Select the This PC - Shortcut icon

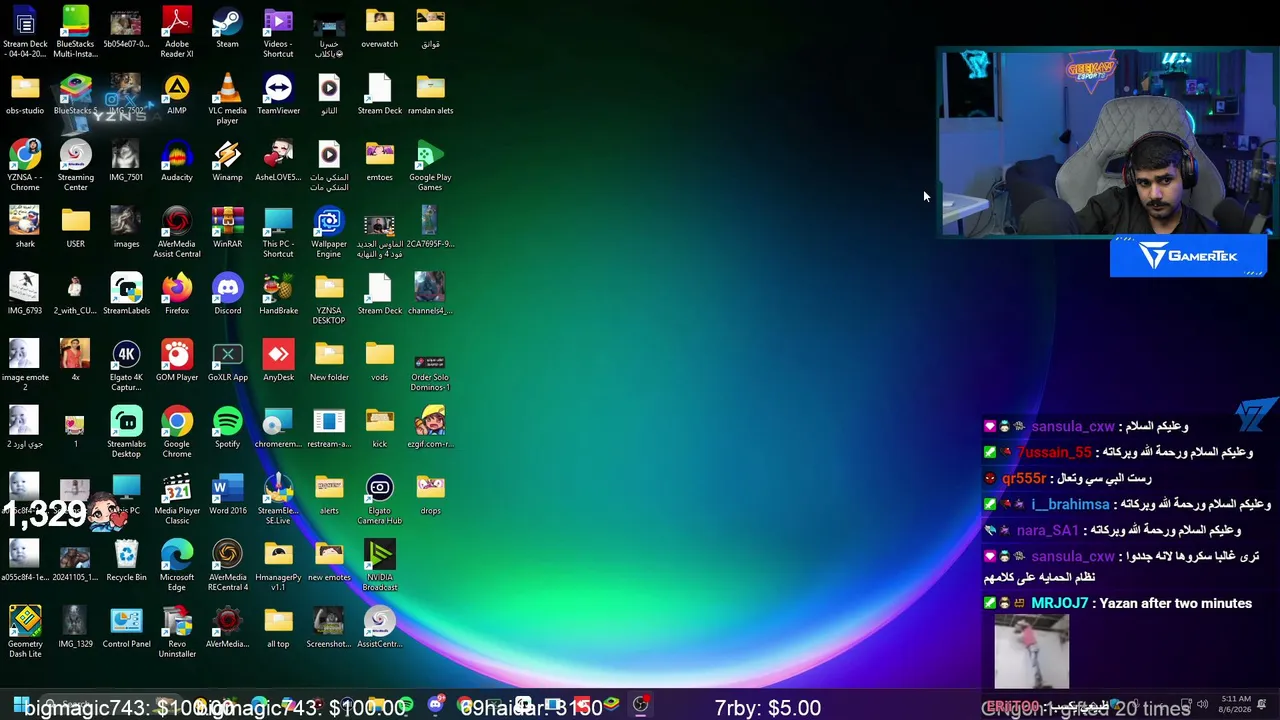point(278,232)
